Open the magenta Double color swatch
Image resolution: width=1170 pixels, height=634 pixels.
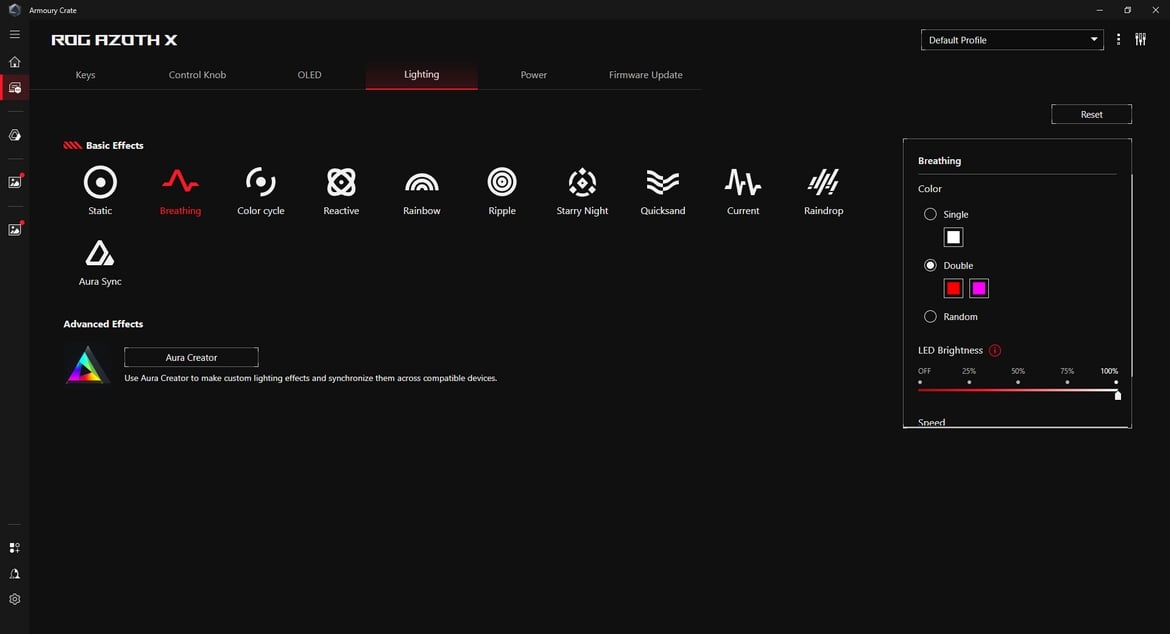(x=979, y=288)
